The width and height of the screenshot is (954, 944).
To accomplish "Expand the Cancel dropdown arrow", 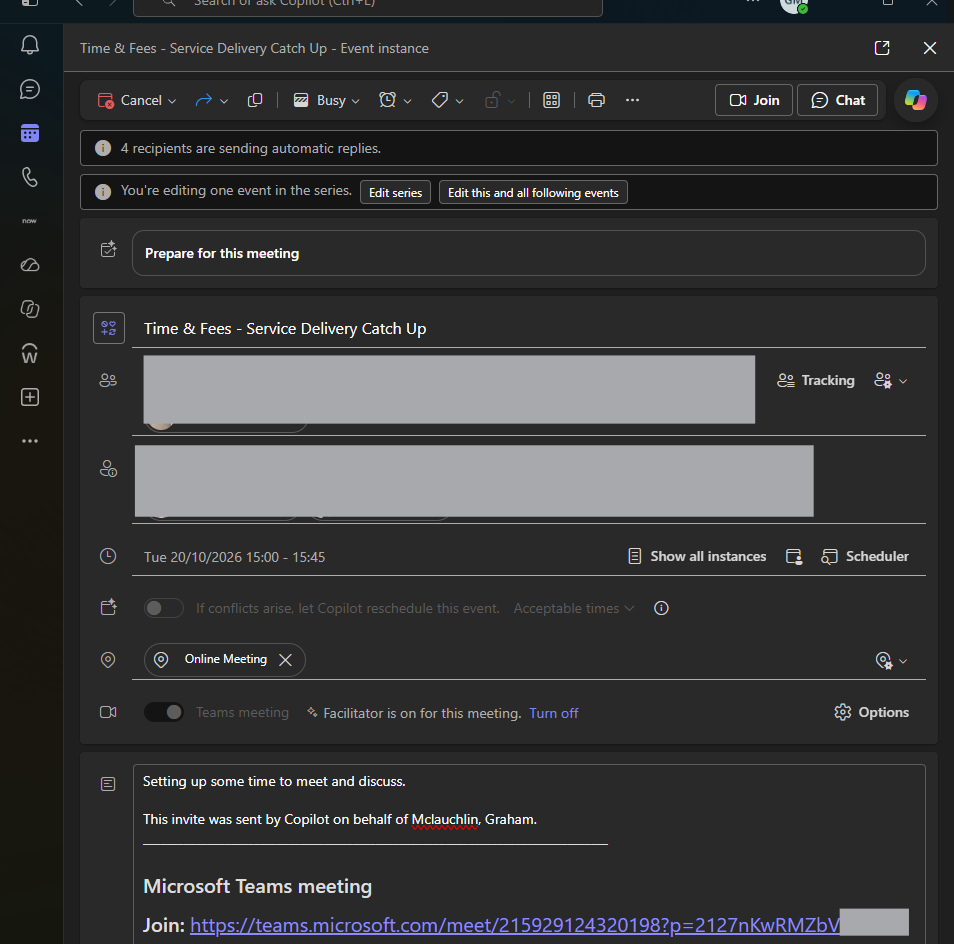I will (172, 101).
